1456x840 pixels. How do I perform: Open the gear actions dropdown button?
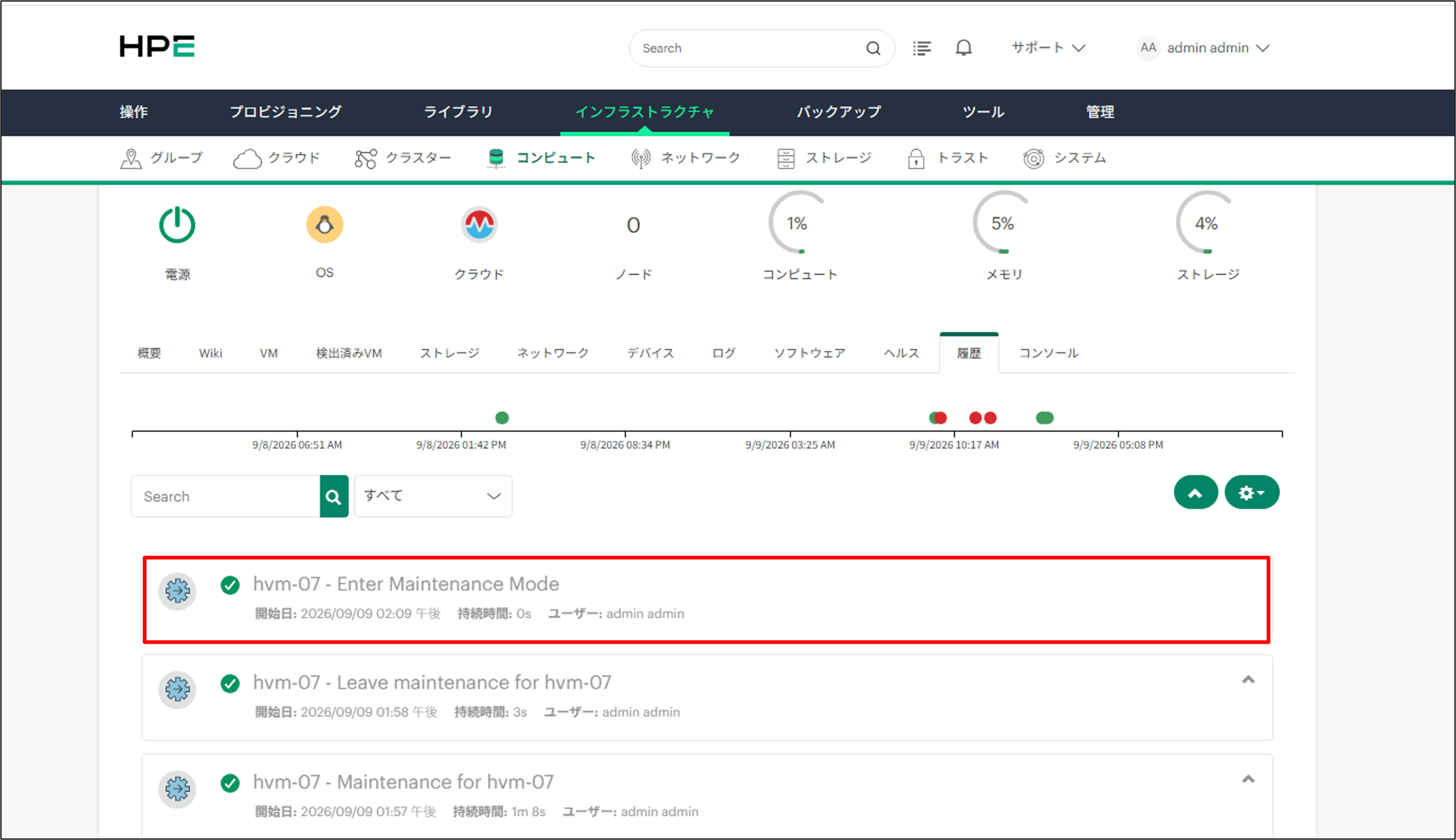[x=1252, y=492]
